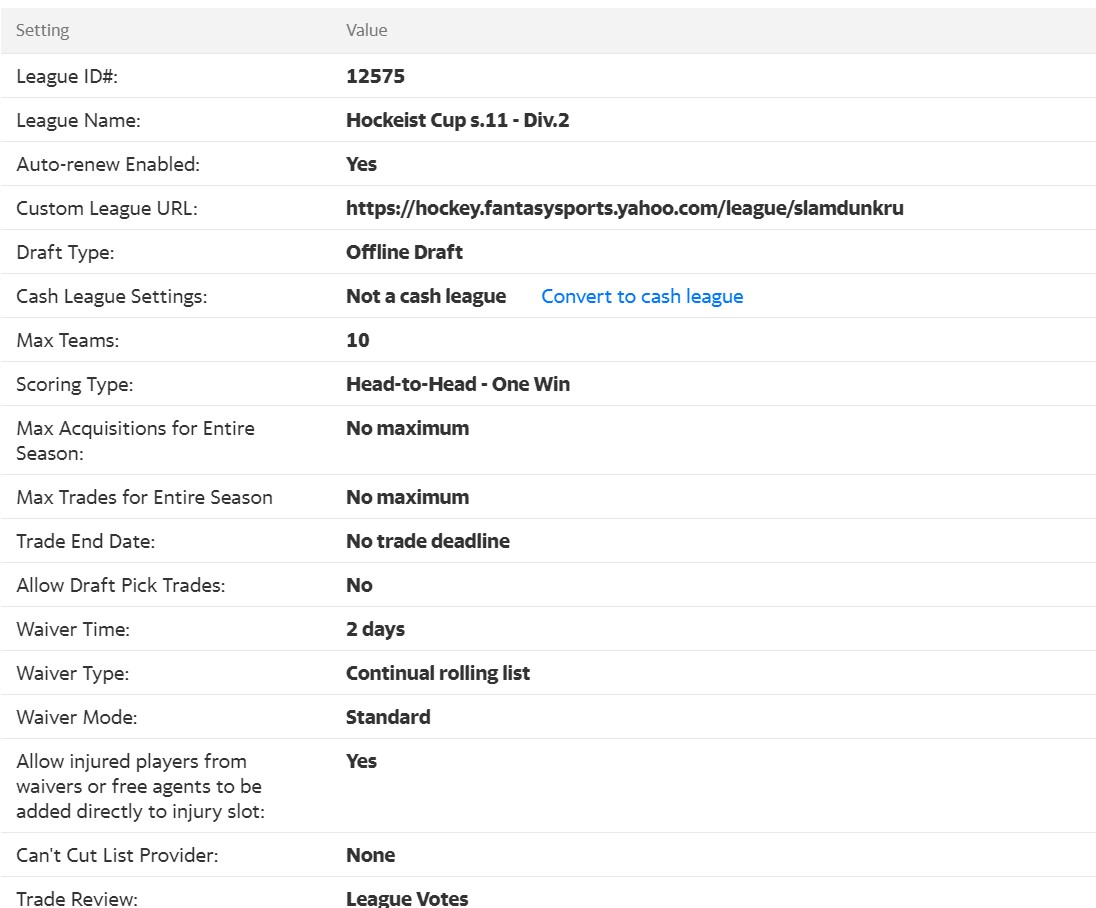The height and width of the screenshot is (908, 1096).
Task: Click the Not a cash league text
Action: coord(426,296)
